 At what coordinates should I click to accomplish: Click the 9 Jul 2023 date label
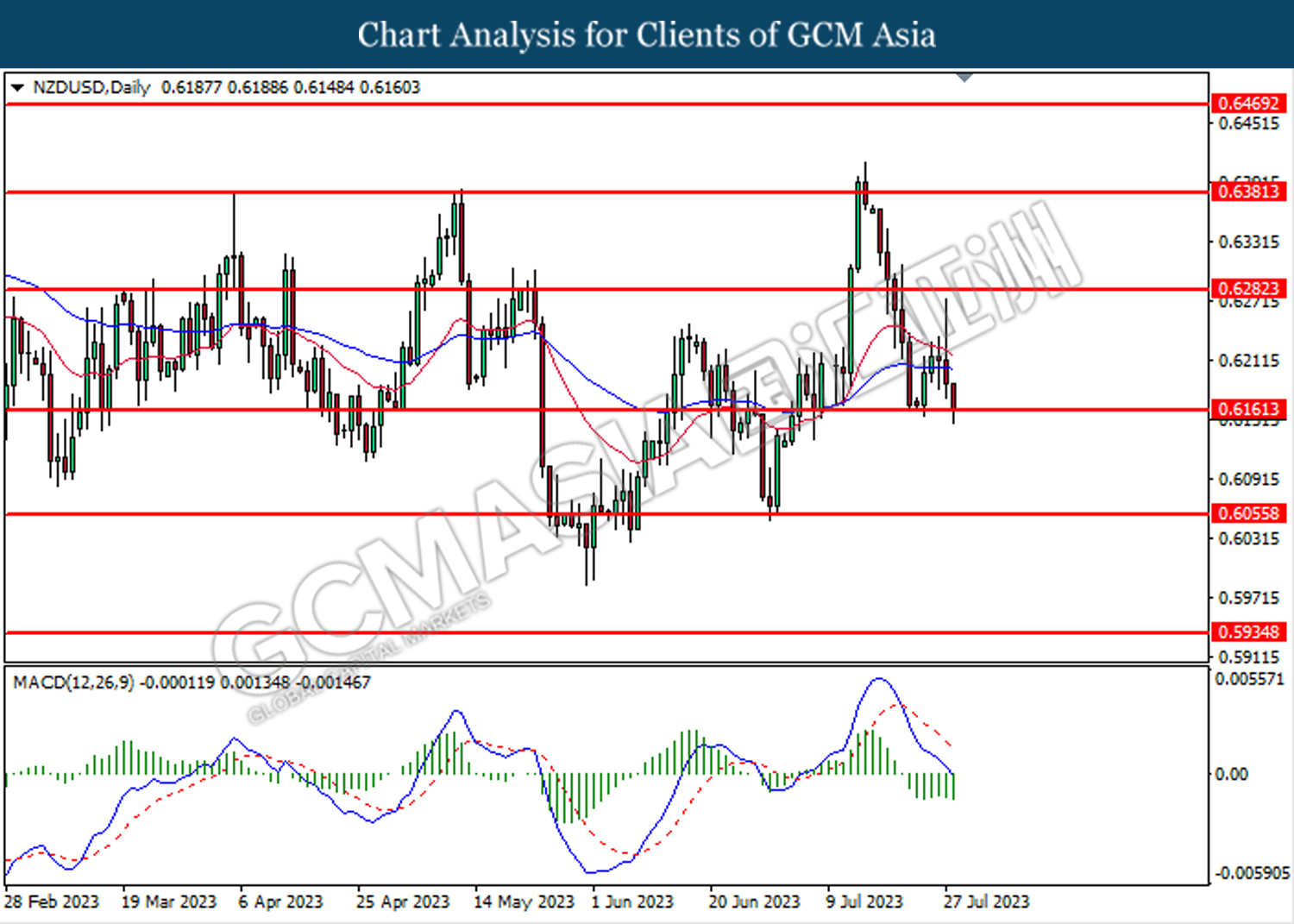click(x=865, y=902)
